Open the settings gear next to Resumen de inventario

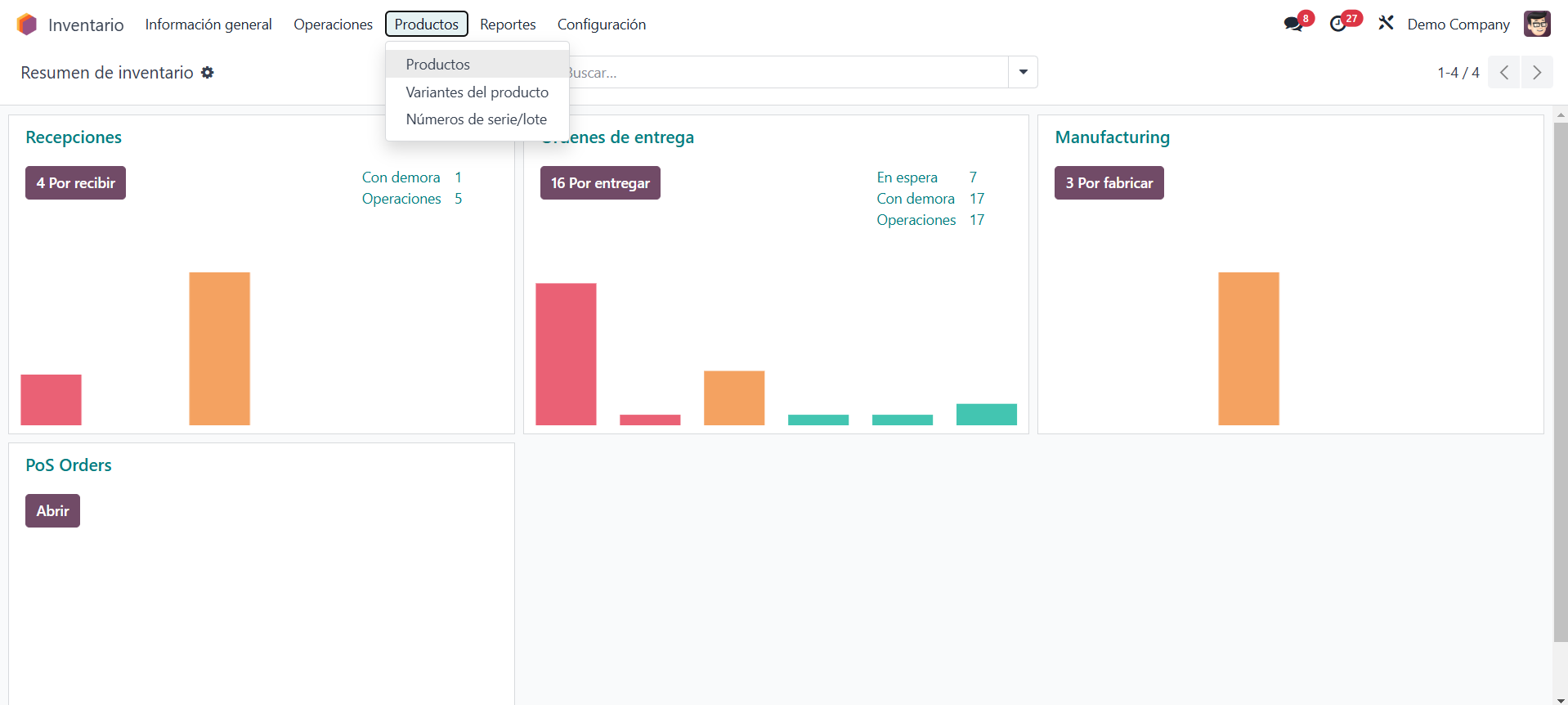[x=208, y=73]
